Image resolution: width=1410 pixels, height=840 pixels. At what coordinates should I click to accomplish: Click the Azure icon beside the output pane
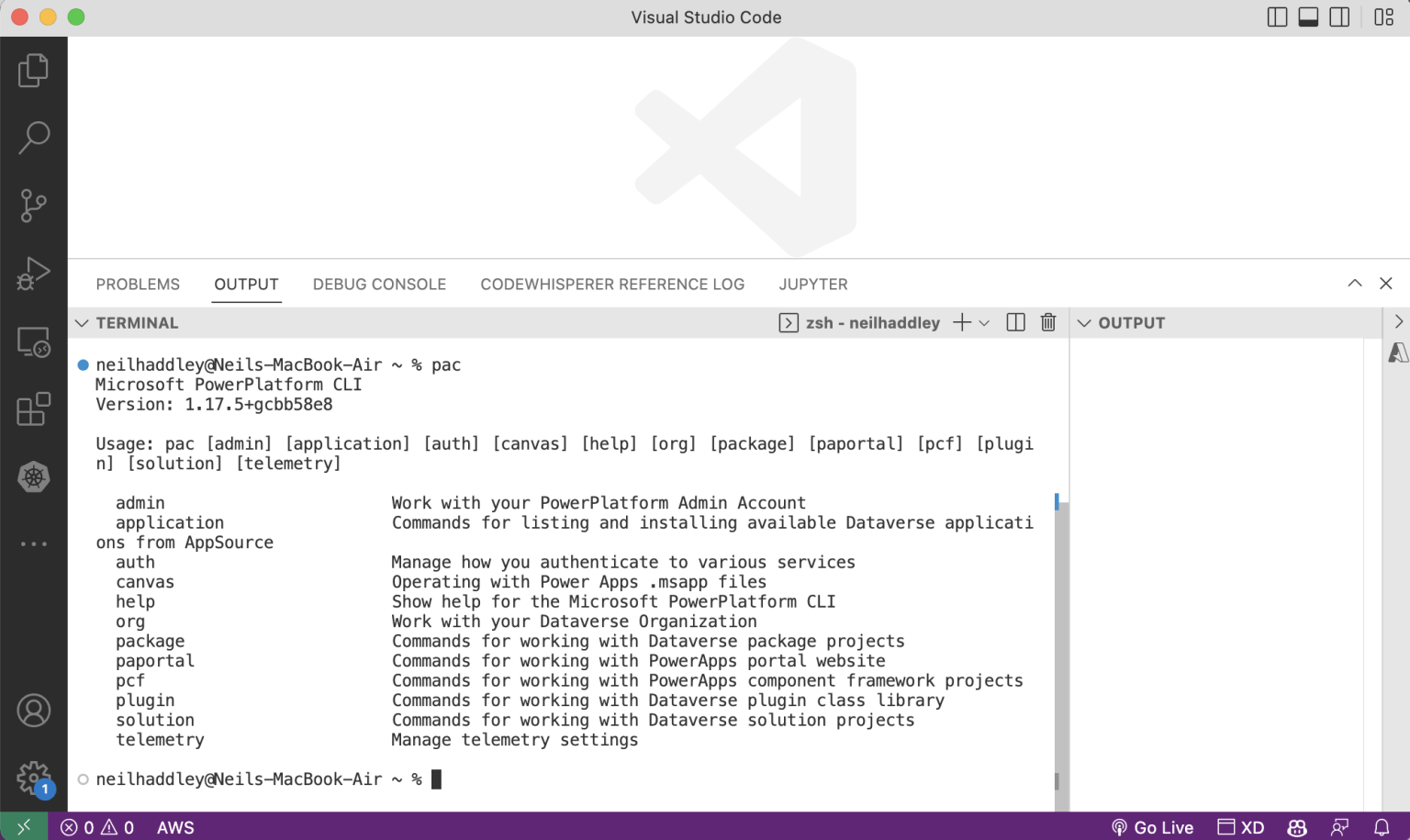click(1398, 353)
